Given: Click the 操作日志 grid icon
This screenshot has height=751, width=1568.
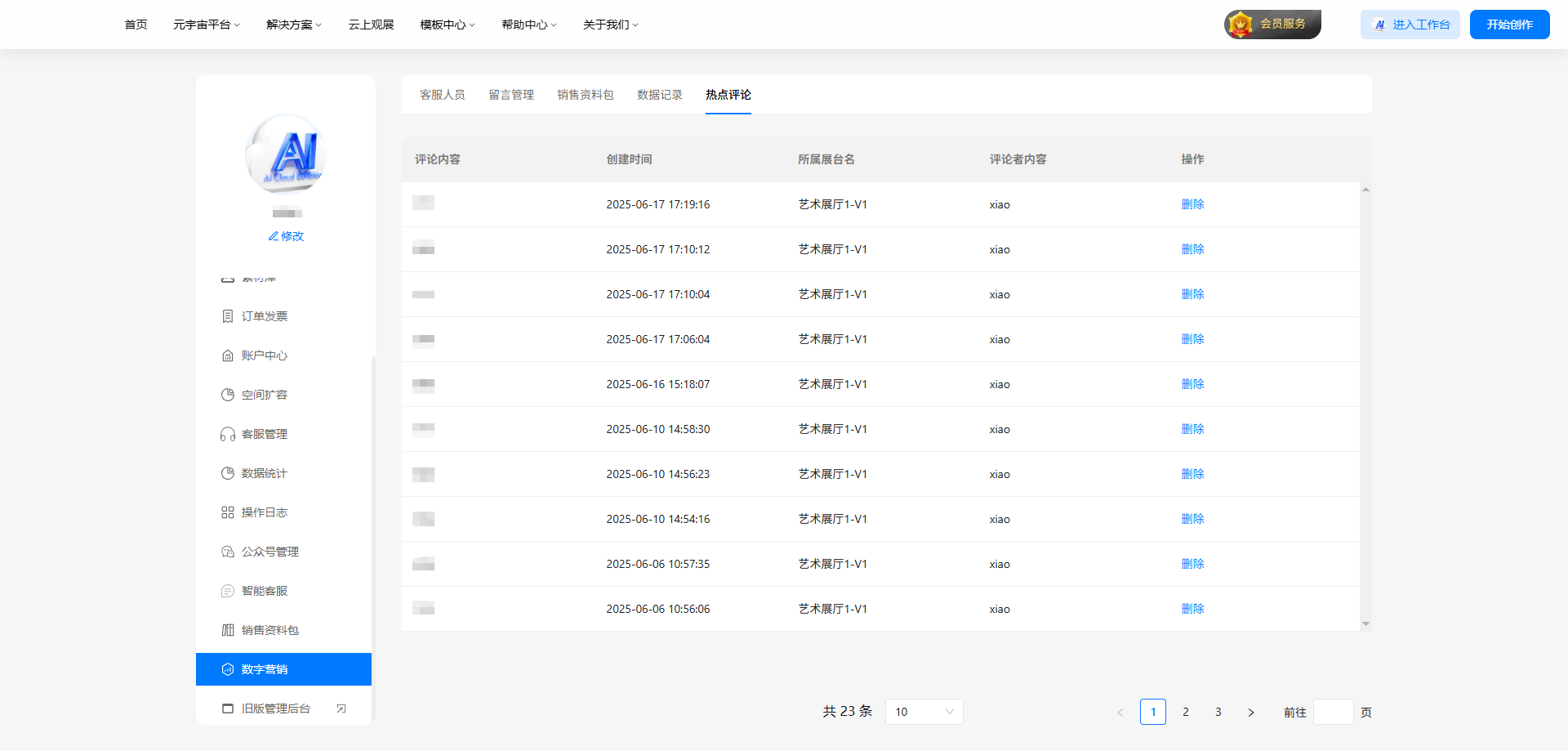Looking at the screenshot, I should point(228,512).
